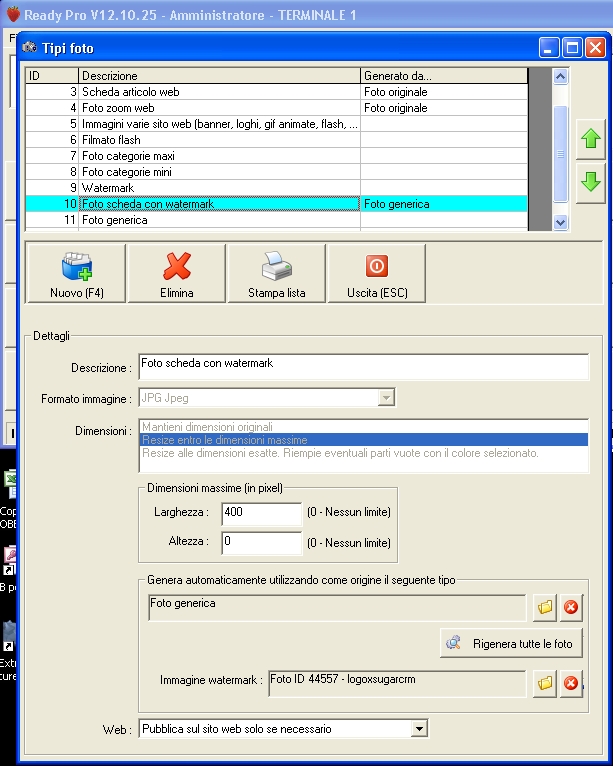Screen dimensions: 613x766
Task: Select row Foto scheda con watermark
Action: [x=276, y=204]
